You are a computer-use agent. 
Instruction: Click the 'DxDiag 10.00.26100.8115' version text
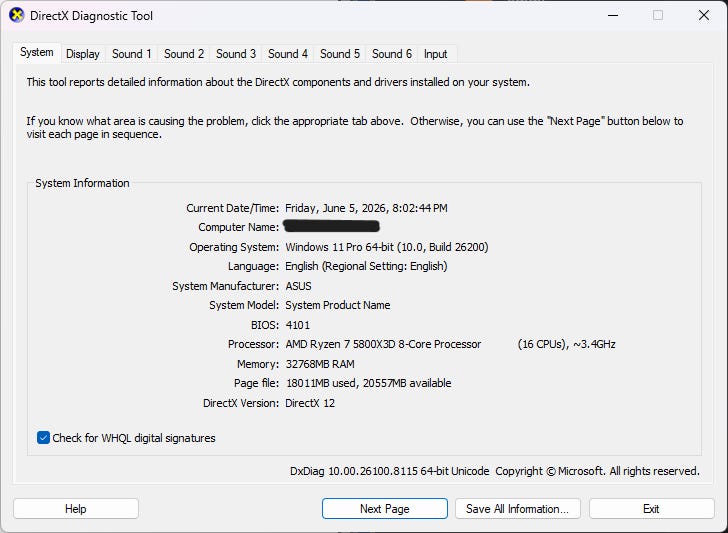[390, 471]
